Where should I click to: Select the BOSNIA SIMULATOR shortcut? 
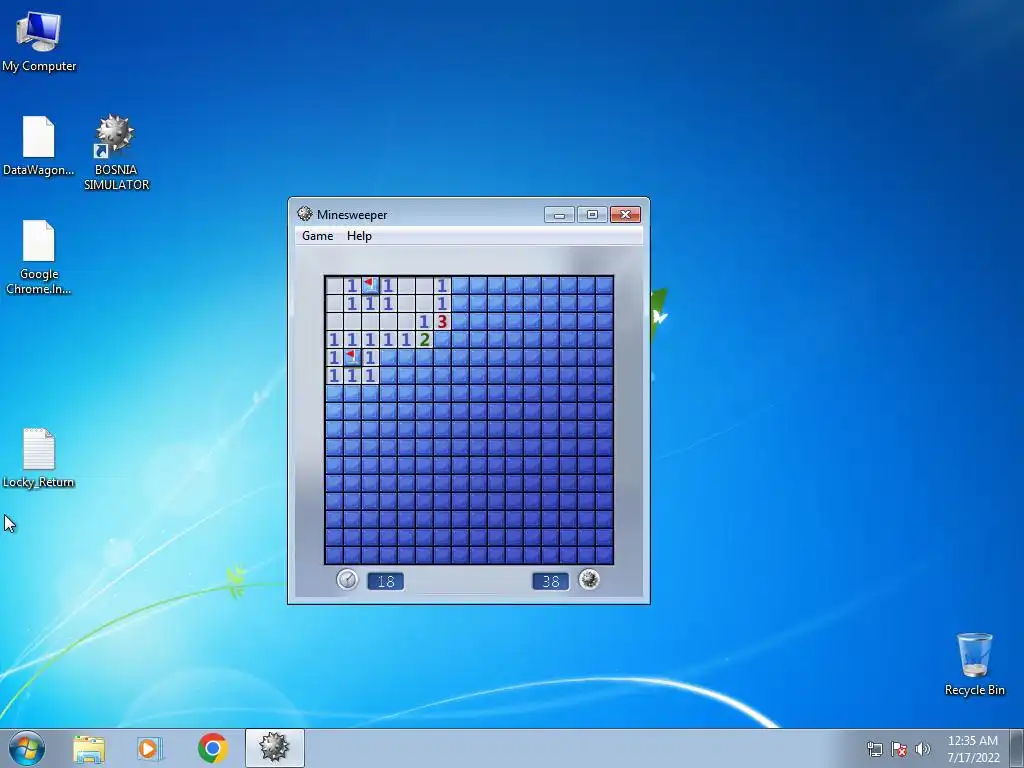coord(116,152)
